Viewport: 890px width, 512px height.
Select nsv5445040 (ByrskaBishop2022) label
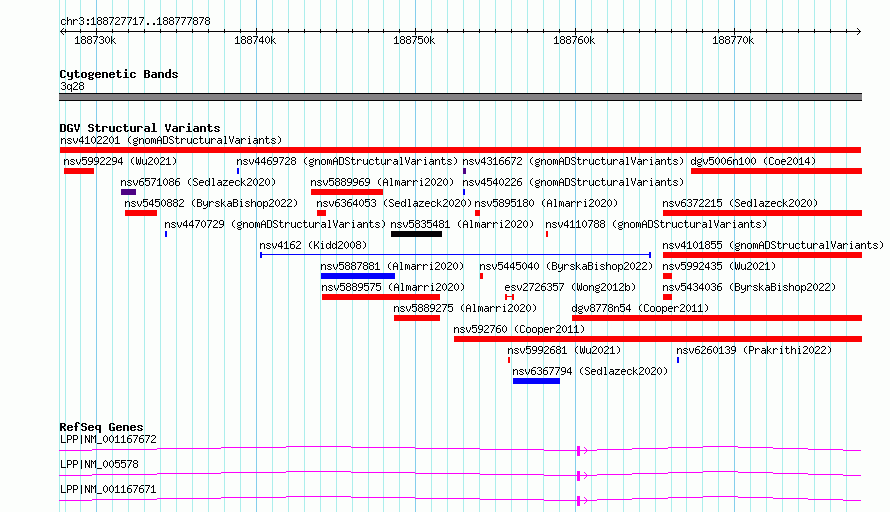pyautogui.click(x=566, y=266)
